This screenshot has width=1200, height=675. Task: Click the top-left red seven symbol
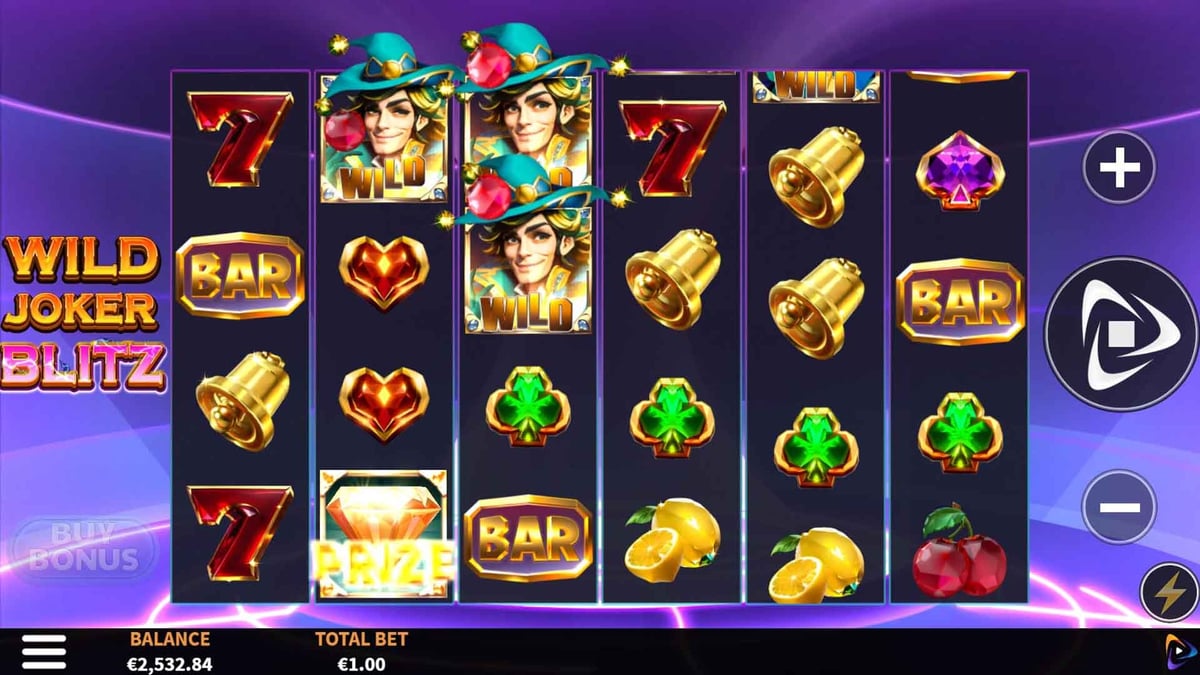pos(240,138)
